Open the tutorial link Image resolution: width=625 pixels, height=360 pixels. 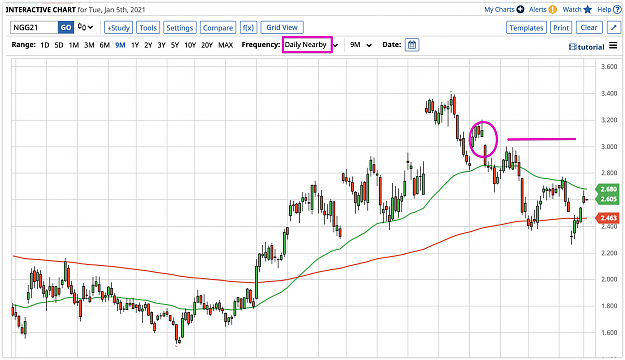coord(586,47)
